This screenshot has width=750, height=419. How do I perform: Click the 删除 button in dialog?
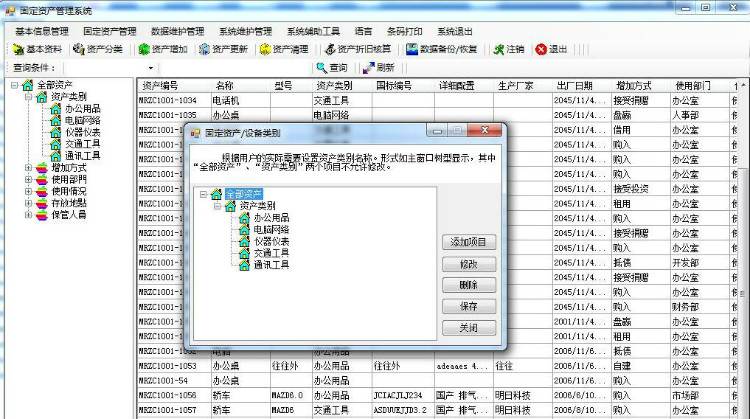click(469, 285)
